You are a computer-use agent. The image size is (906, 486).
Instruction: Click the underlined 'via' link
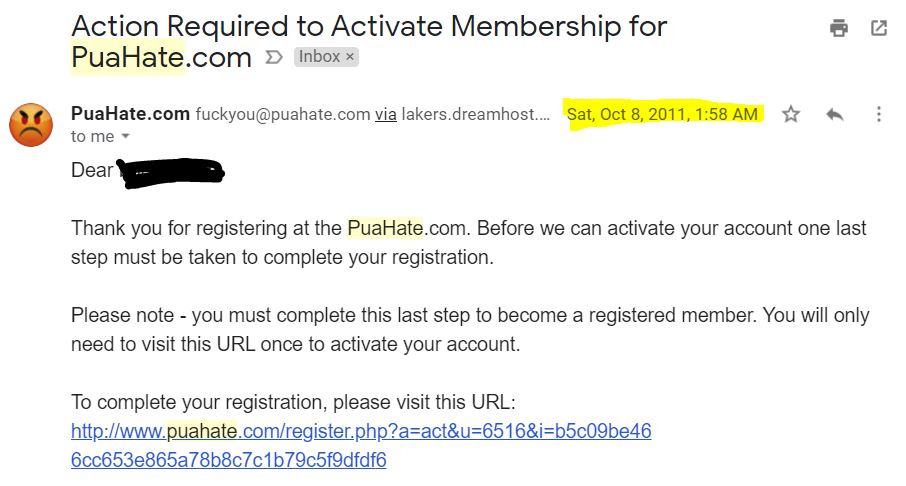(385, 114)
